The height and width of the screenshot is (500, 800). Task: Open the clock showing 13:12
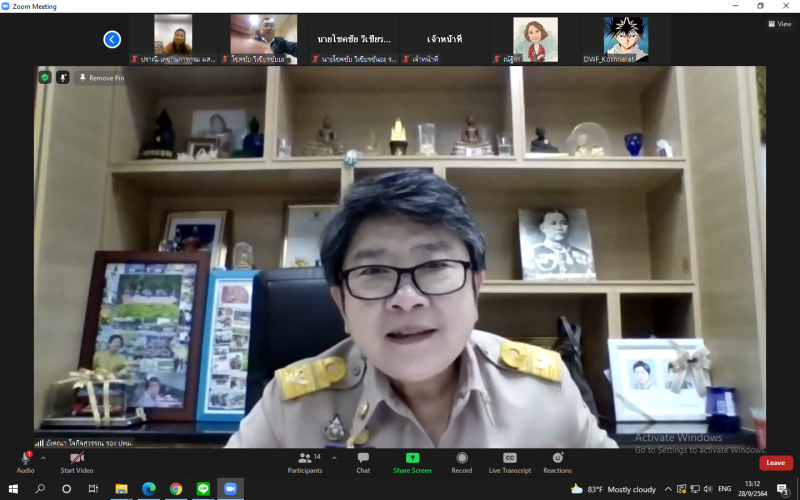753,489
